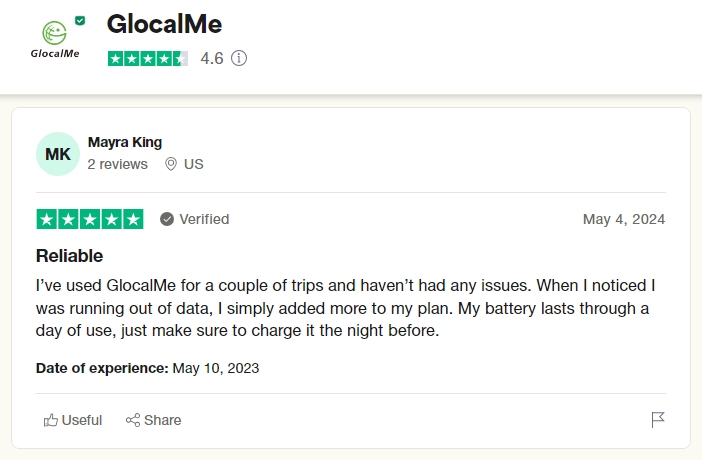Click the five-star review rating
This screenshot has height=460, width=702.
click(x=90, y=219)
